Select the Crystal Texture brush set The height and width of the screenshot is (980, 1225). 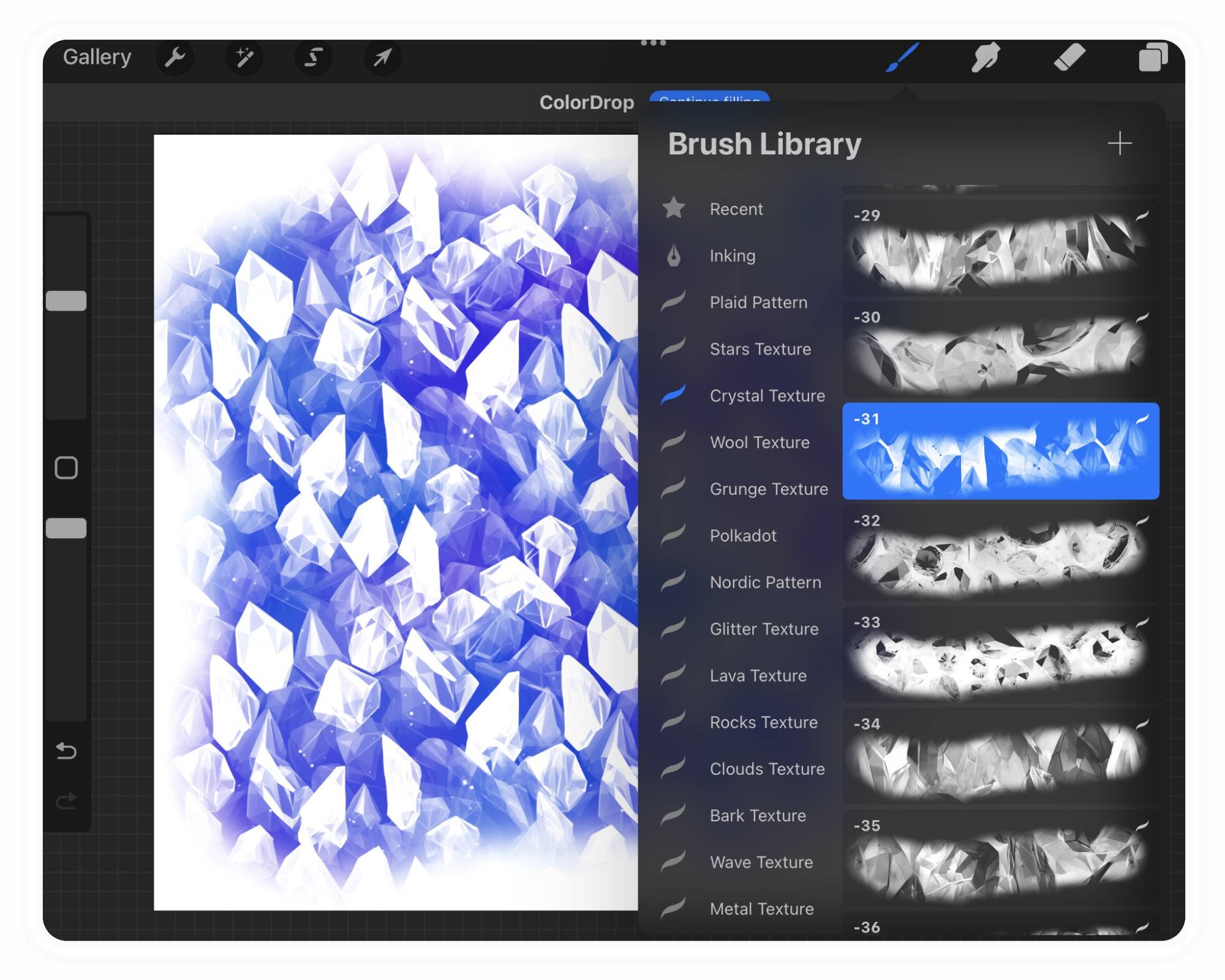(744, 396)
